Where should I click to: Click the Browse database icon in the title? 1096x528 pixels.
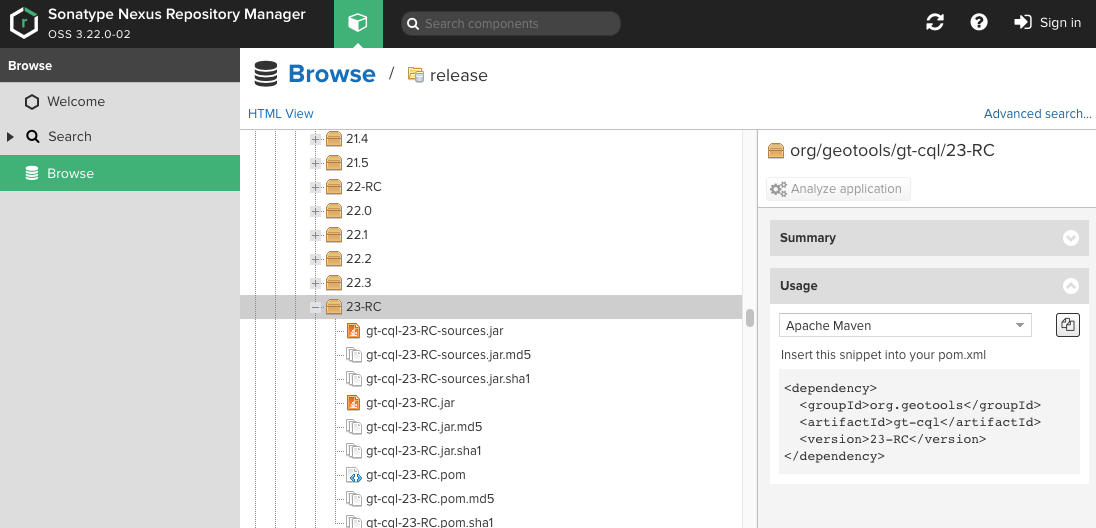point(266,73)
